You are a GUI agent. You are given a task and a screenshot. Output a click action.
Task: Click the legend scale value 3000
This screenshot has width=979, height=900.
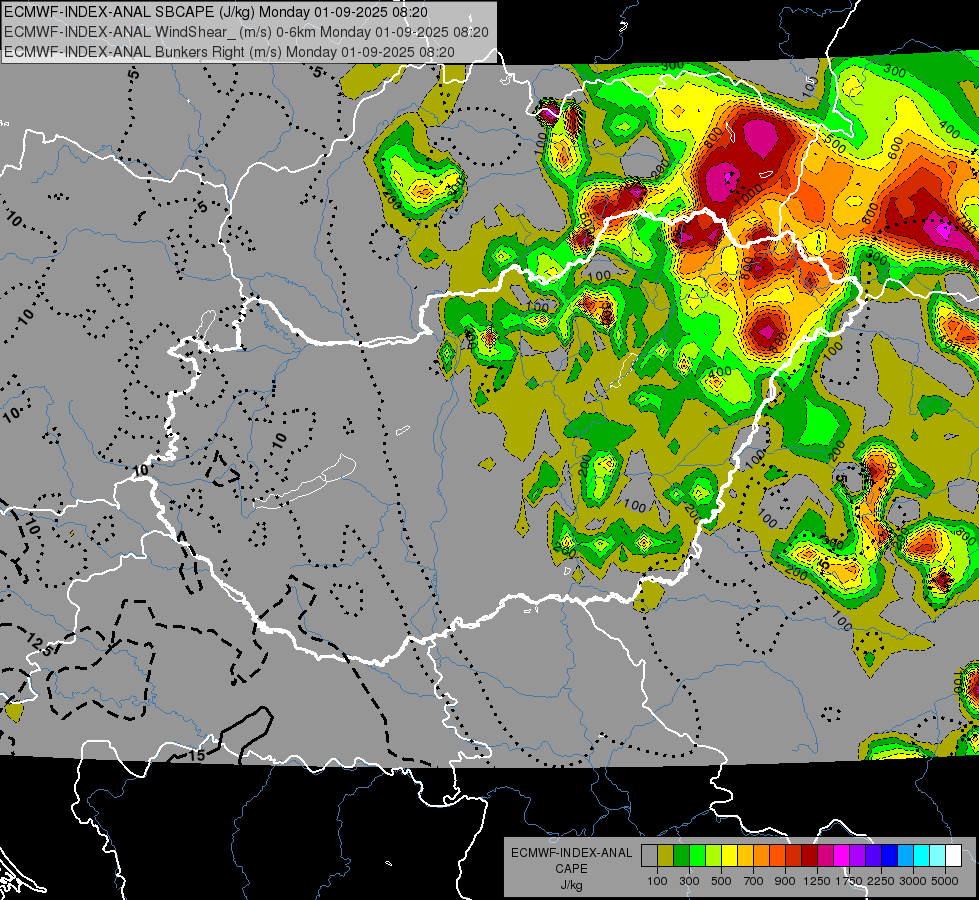[x=913, y=881]
